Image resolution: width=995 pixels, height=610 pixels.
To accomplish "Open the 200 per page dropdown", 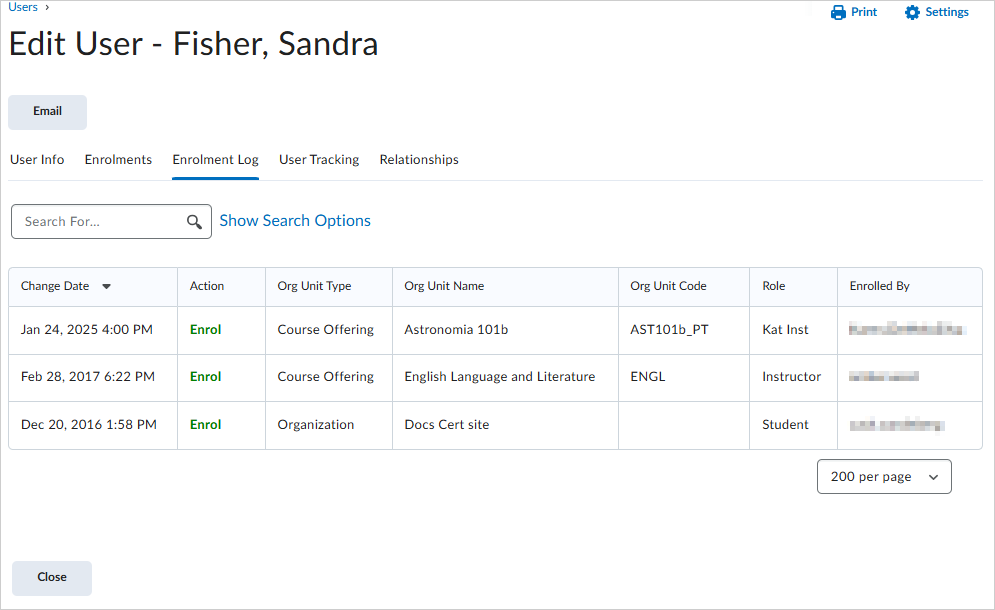I will (x=884, y=477).
